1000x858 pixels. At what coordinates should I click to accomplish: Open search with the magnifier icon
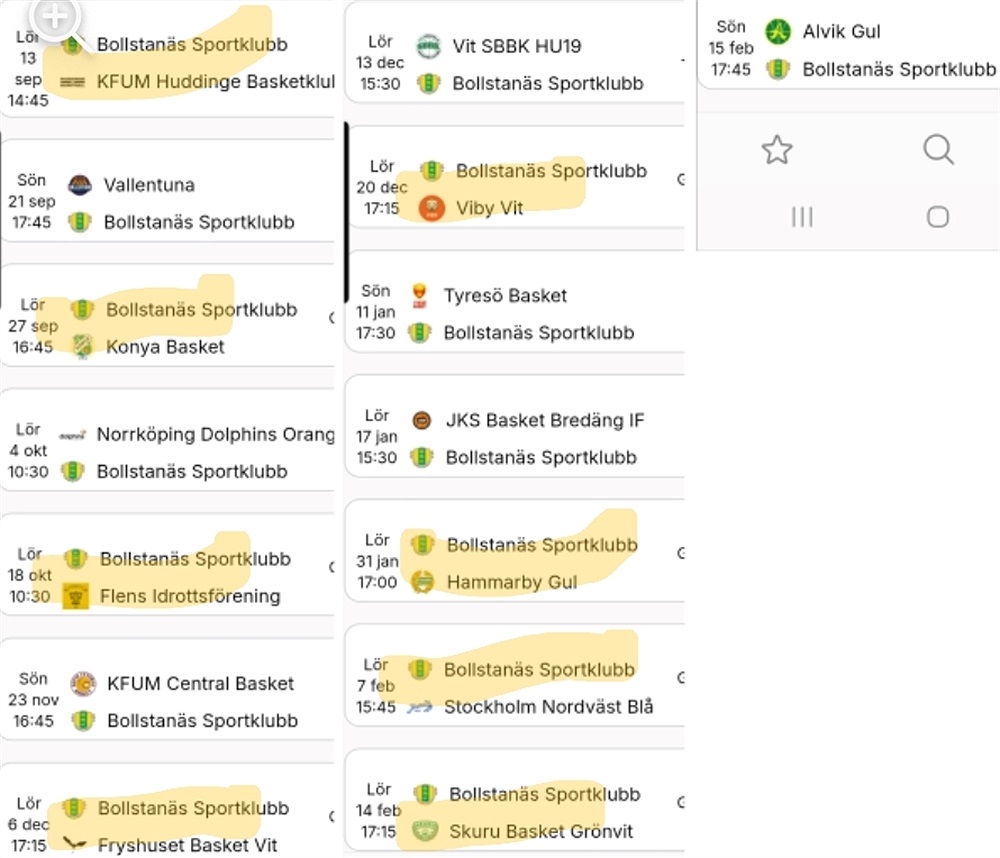[x=938, y=150]
